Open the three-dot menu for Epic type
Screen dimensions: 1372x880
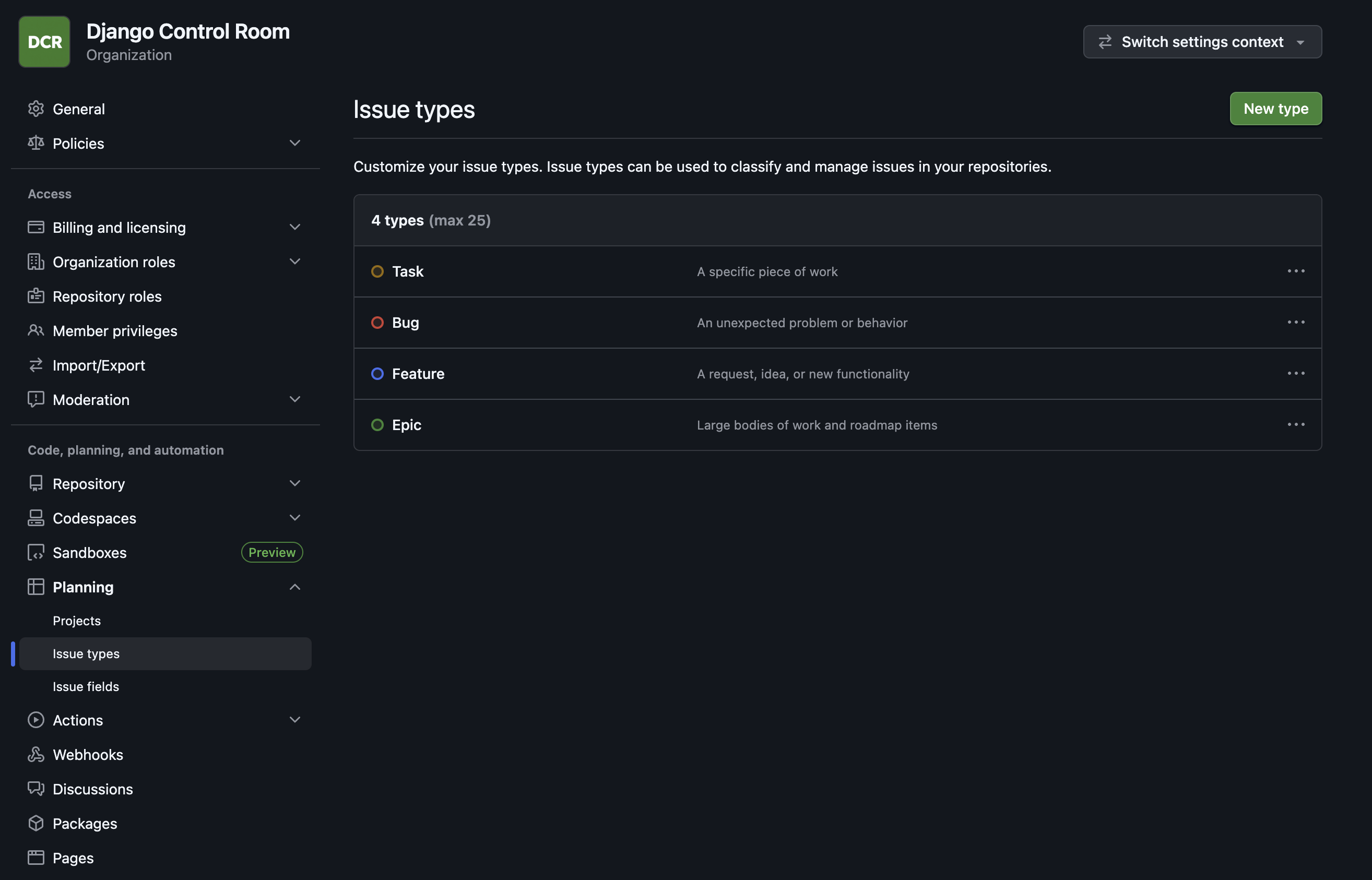pos(1296,424)
